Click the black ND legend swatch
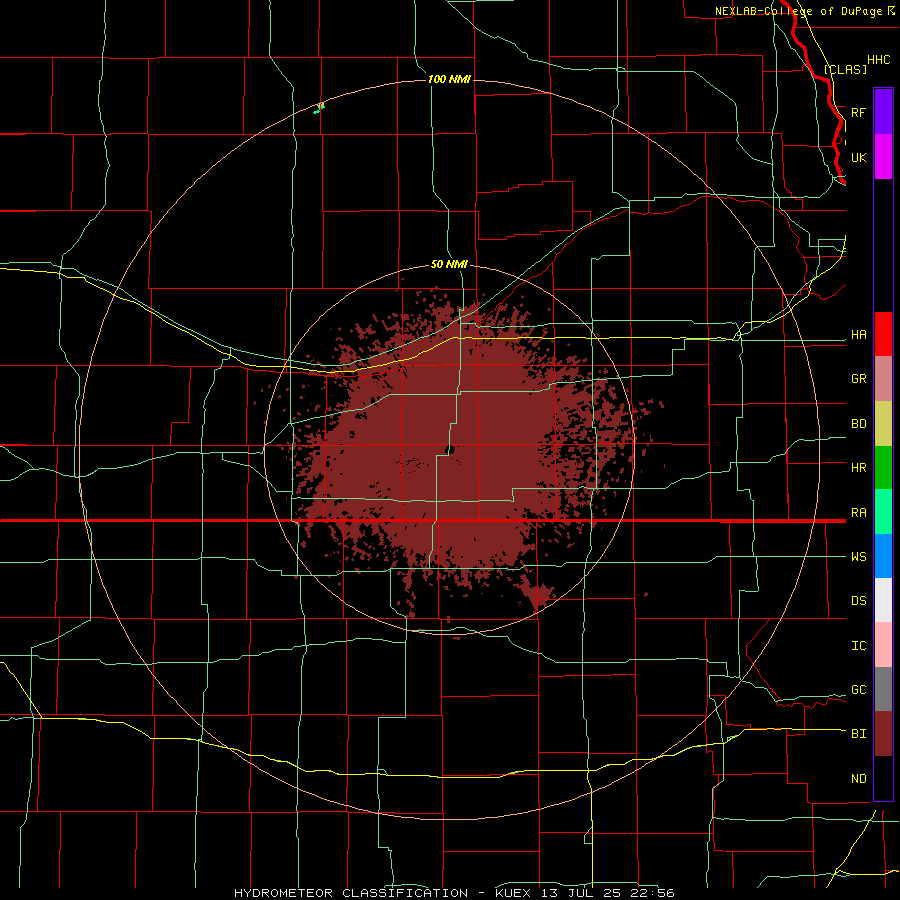 coord(883,778)
